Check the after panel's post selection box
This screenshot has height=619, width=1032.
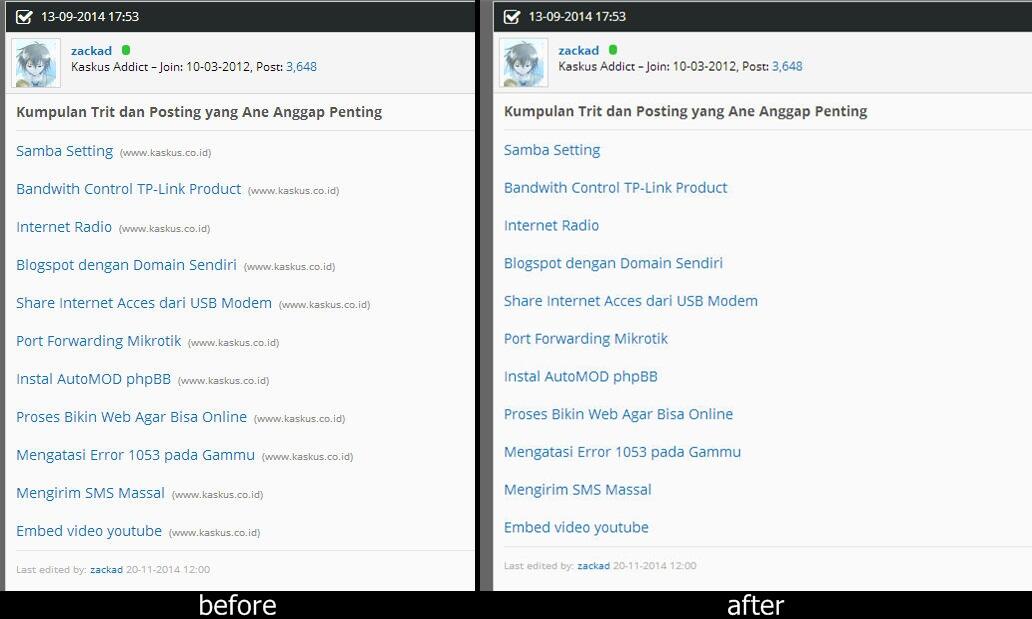tap(510, 15)
